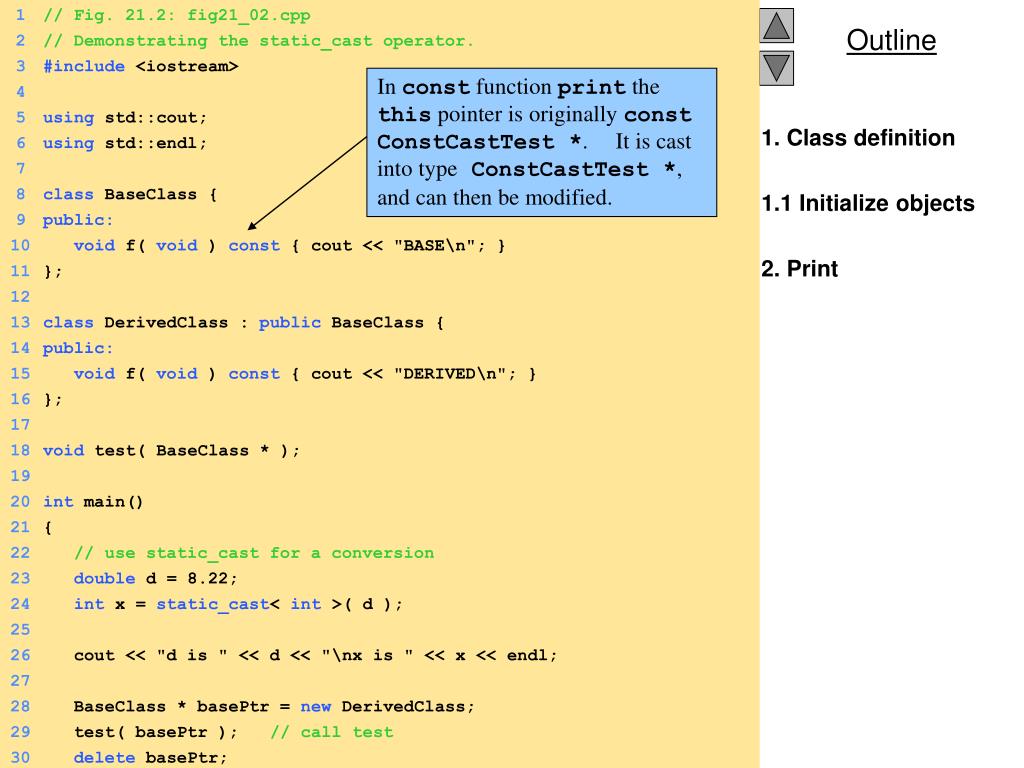Click the '// call test' comment on line 29

(332, 732)
